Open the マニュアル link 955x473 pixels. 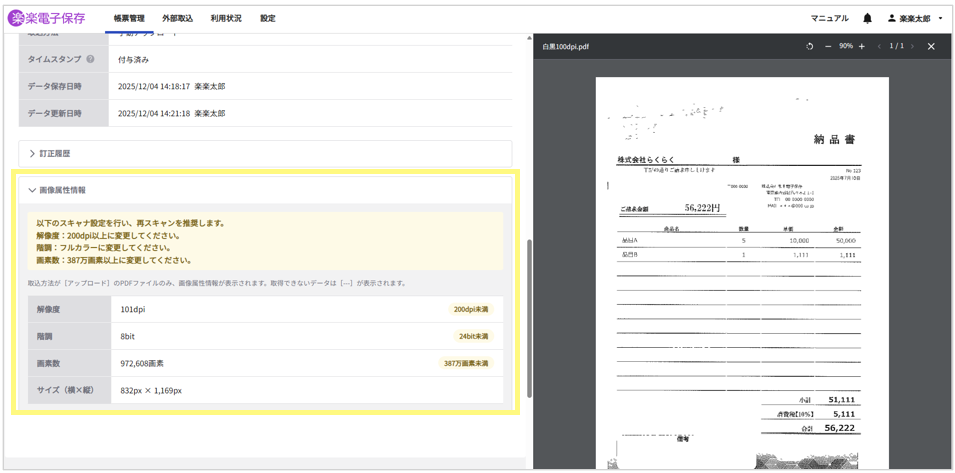pos(829,18)
